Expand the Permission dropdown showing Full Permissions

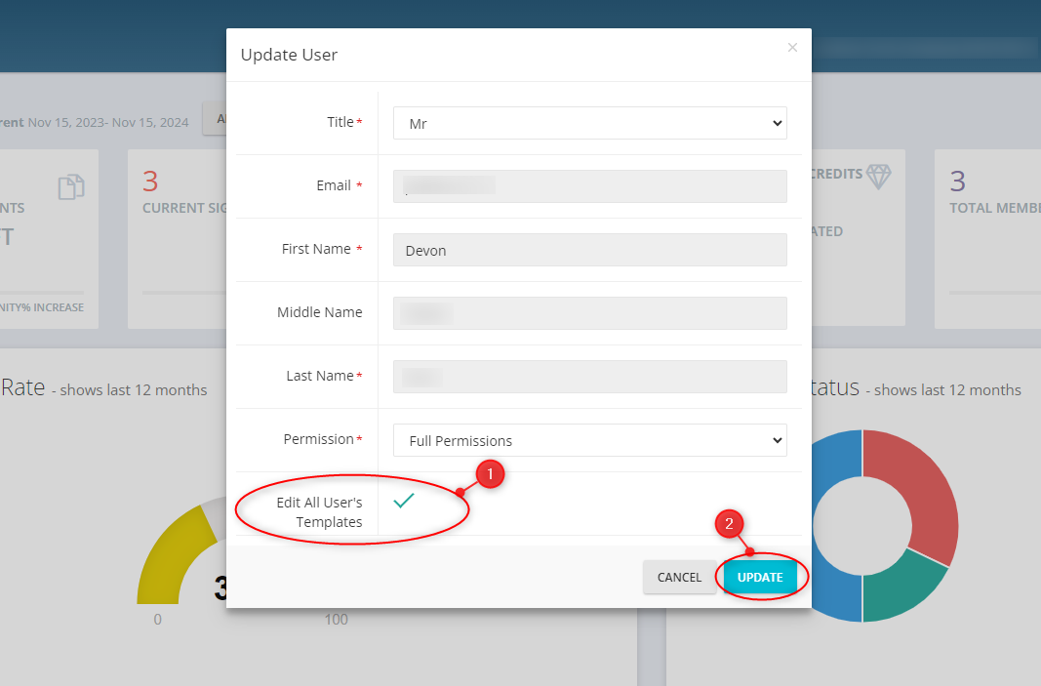(589, 440)
